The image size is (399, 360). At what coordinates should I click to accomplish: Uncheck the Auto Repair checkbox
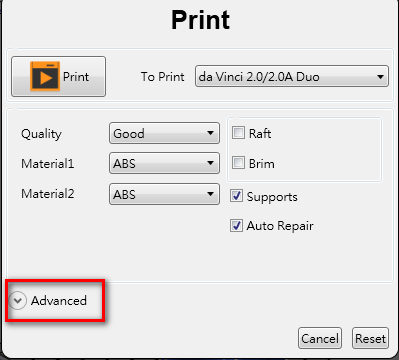click(x=236, y=226)
